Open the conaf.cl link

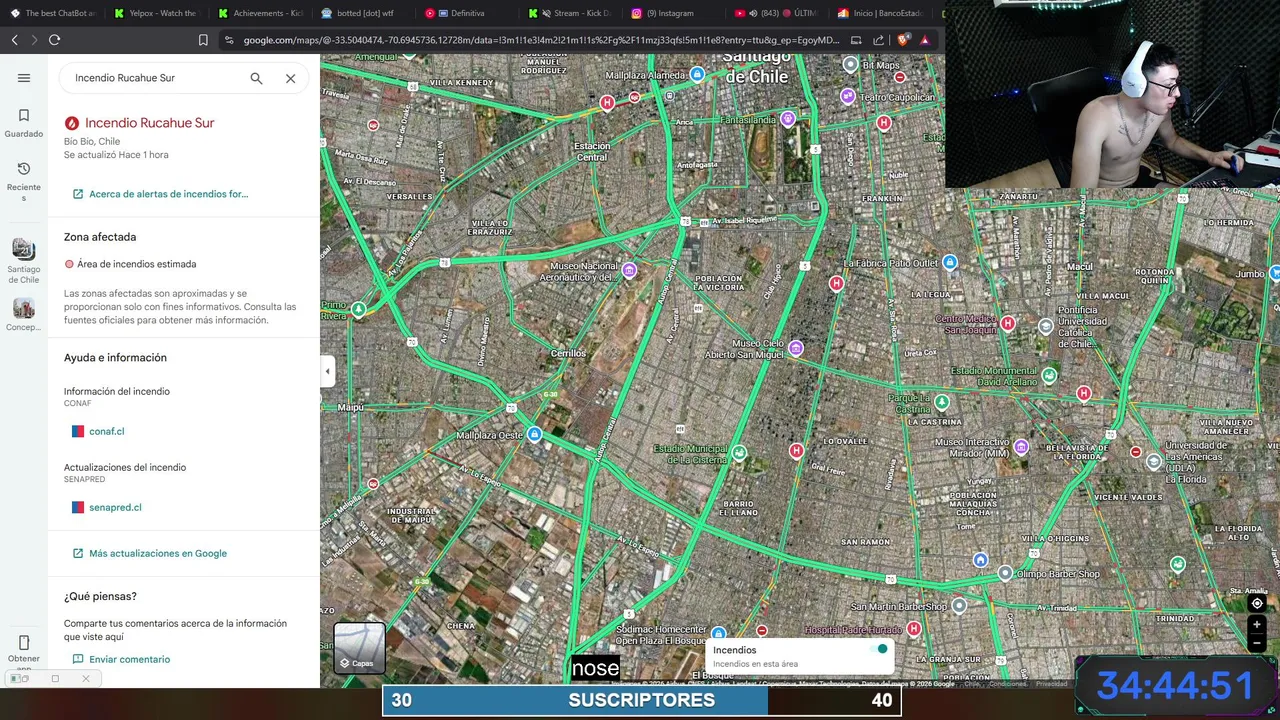pyautogui.click(x=98, y=431)
